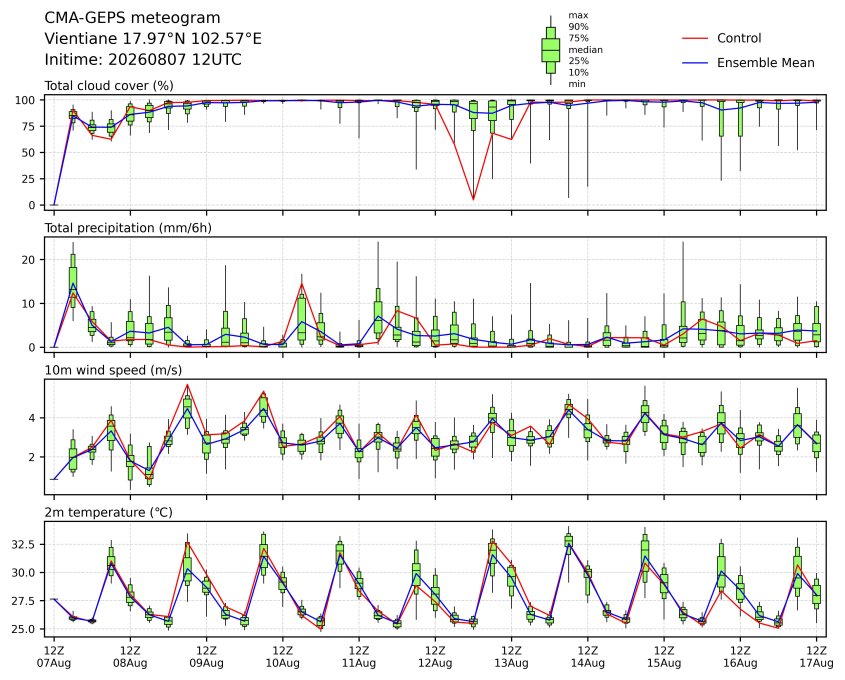The height and width of the screenshot is (680, 845).
Task: Click the '12Z 07Aug' x-axis tick label
Action: pyautogui.click(x=54, y=657)
